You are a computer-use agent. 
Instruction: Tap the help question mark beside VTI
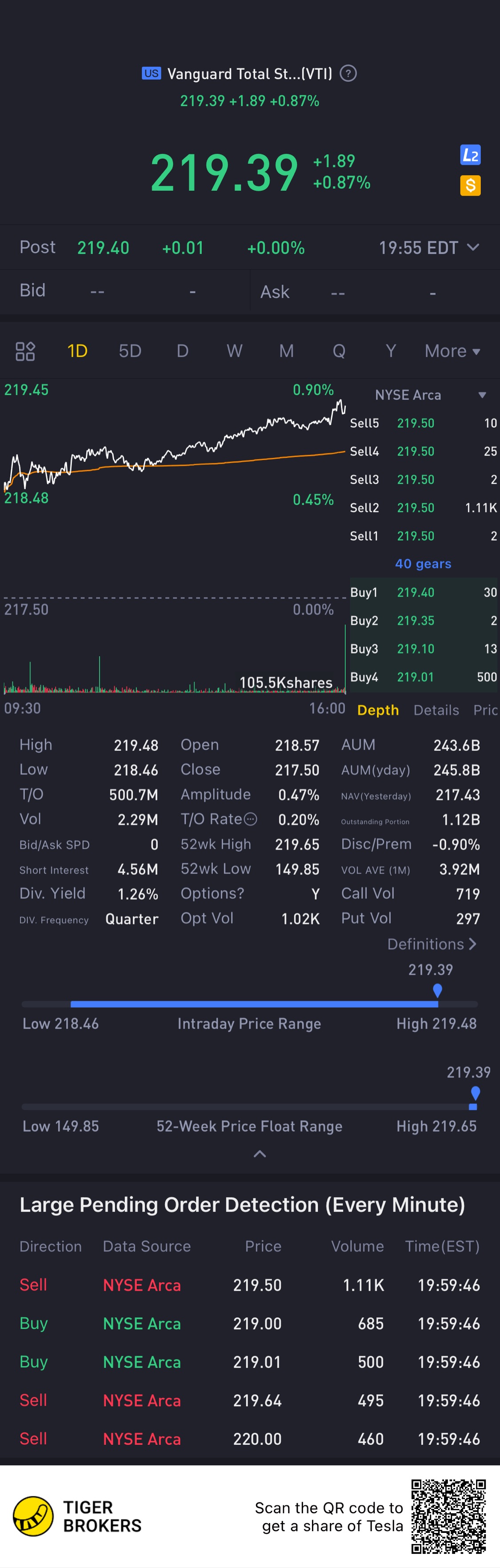coord(348,74)
